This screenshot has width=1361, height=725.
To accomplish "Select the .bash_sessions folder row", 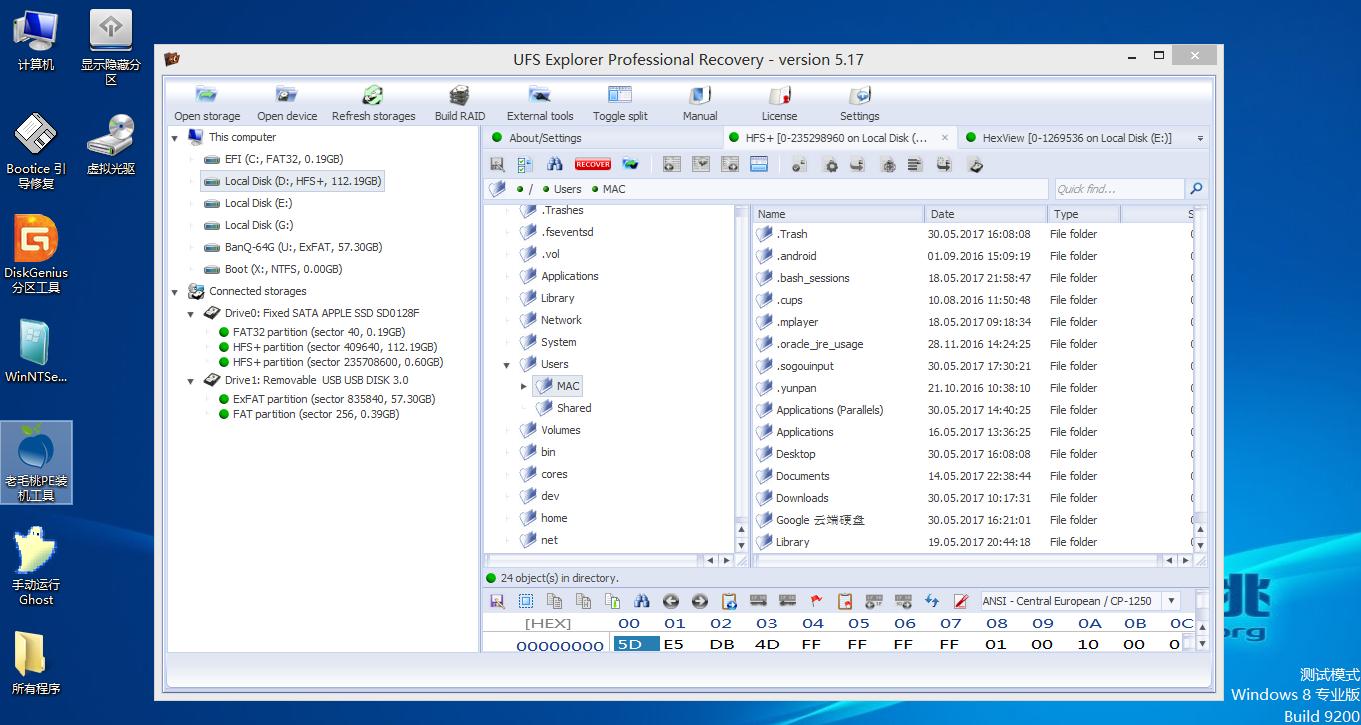I will 812,278.
